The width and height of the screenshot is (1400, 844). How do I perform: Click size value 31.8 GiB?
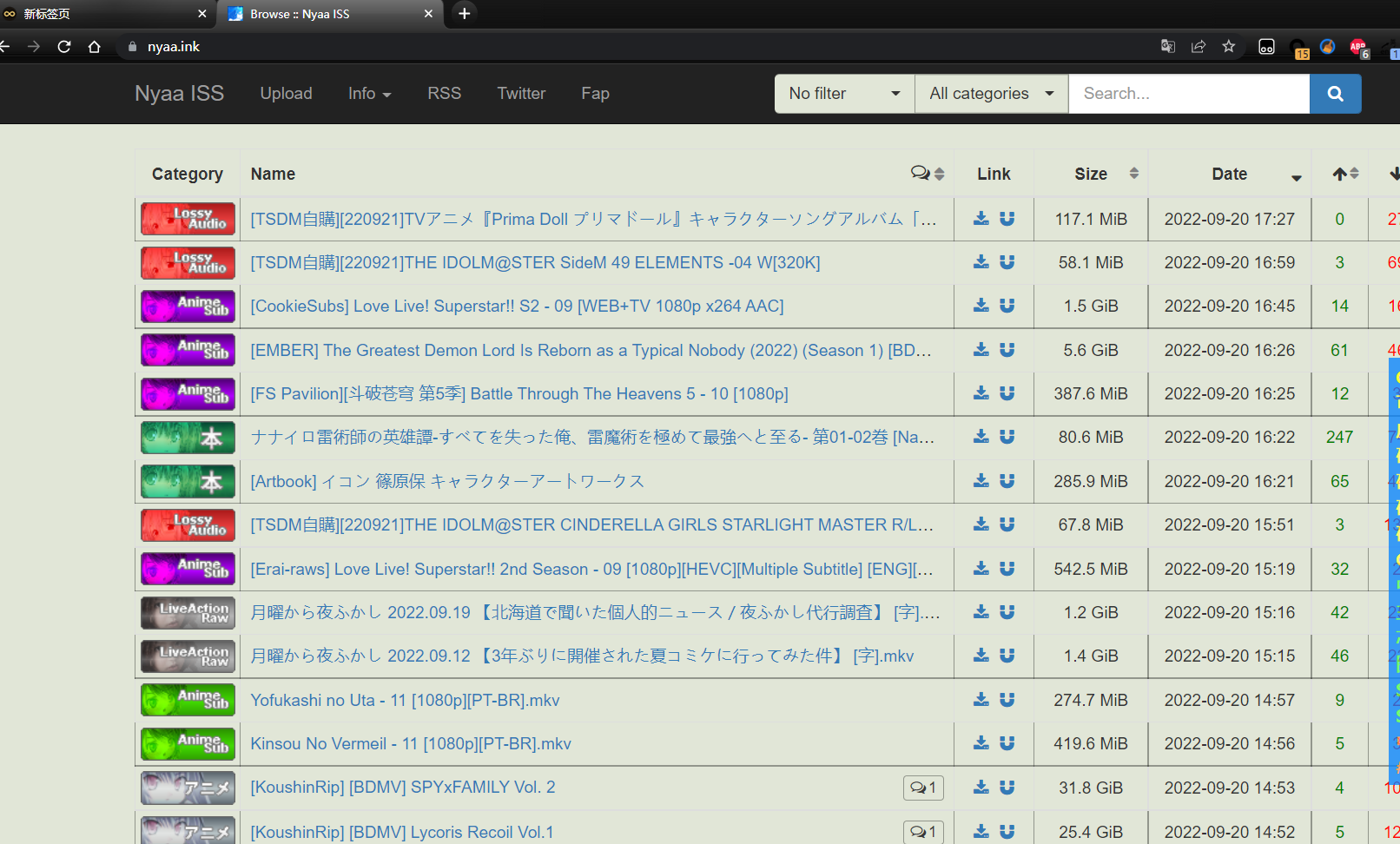(x=1091, y=788)
